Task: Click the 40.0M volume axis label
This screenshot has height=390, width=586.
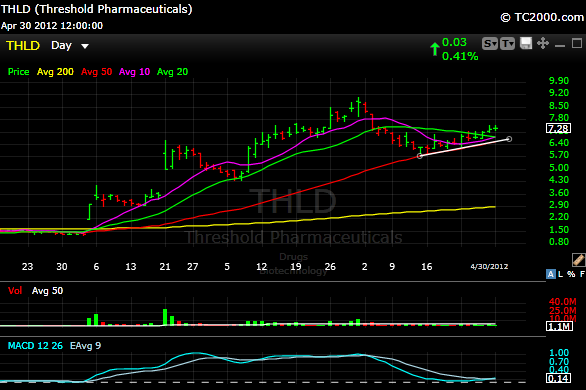Action: [562, 302]
